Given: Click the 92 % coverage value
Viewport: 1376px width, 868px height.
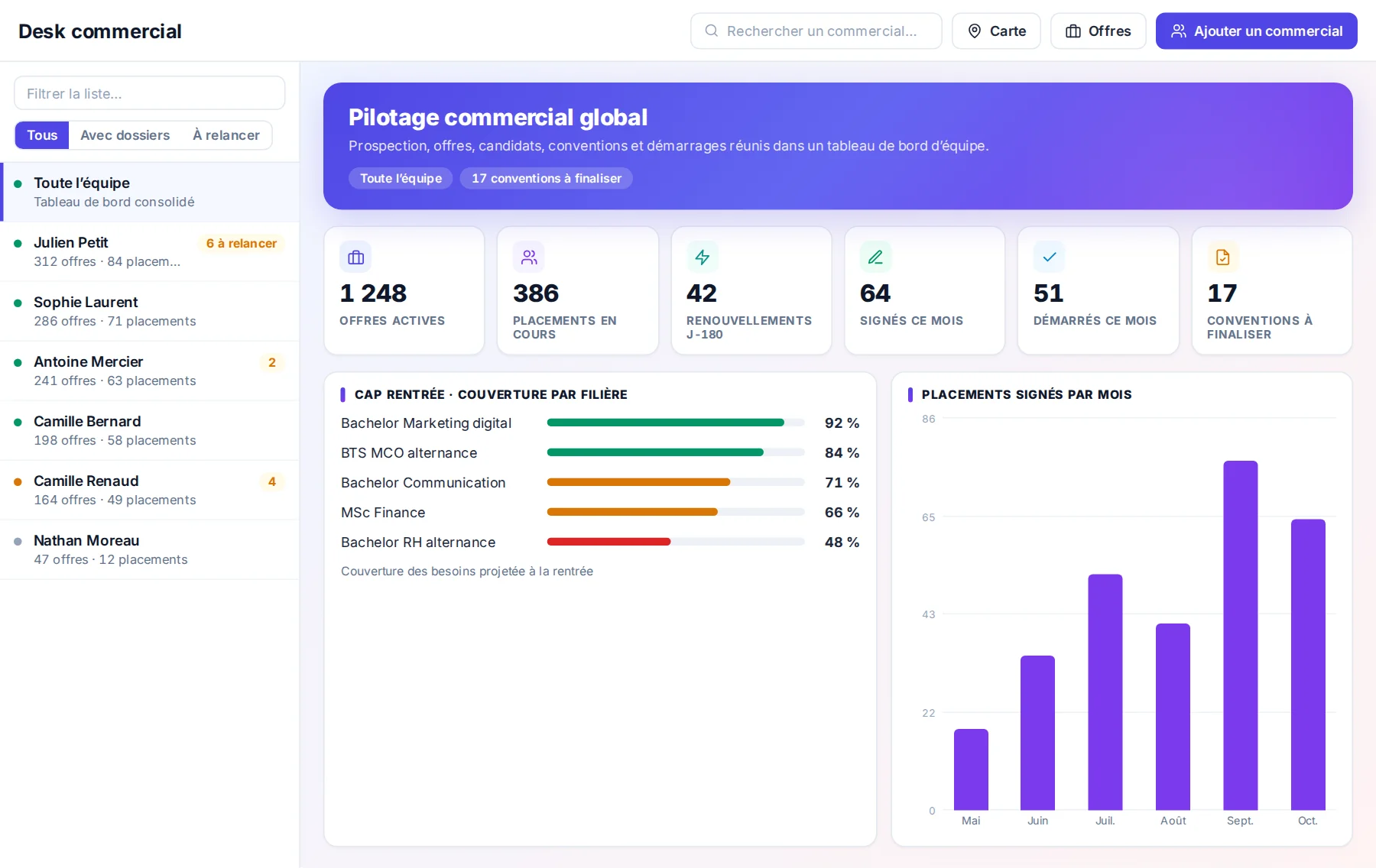Looking at the screenshot, I should [842, 423].
